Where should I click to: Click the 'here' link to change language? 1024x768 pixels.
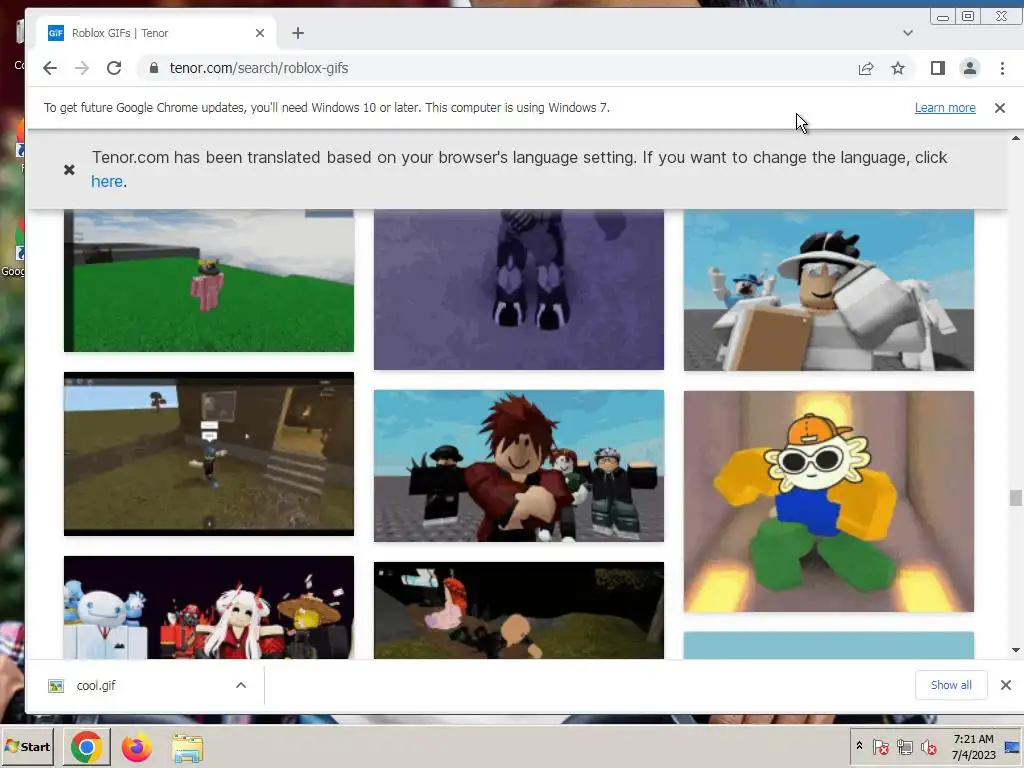coord(107,182)
